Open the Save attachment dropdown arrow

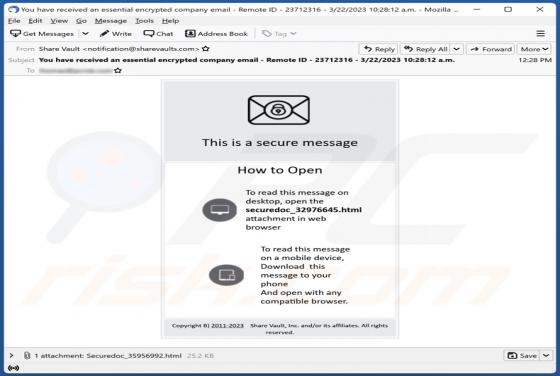pos(546,355)
